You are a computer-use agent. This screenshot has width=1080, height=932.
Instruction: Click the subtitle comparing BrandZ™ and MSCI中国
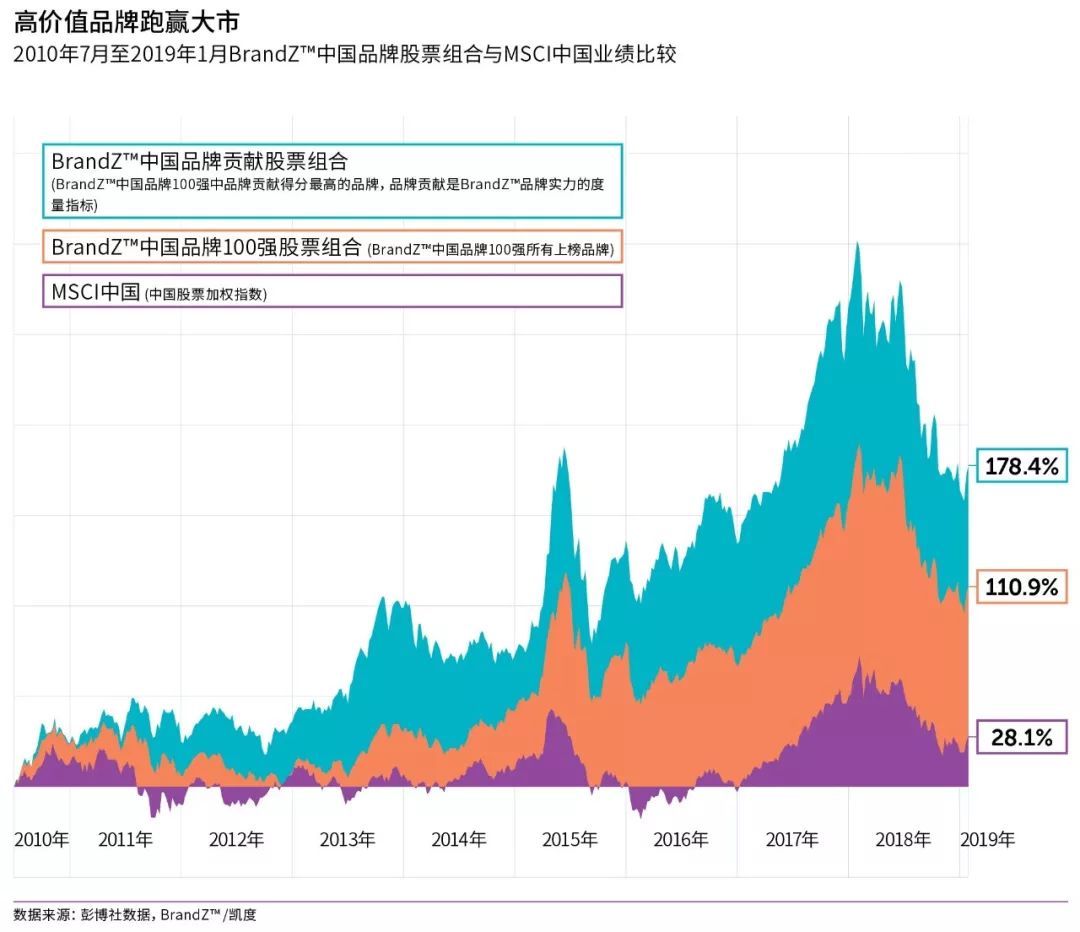coord(344,54)
